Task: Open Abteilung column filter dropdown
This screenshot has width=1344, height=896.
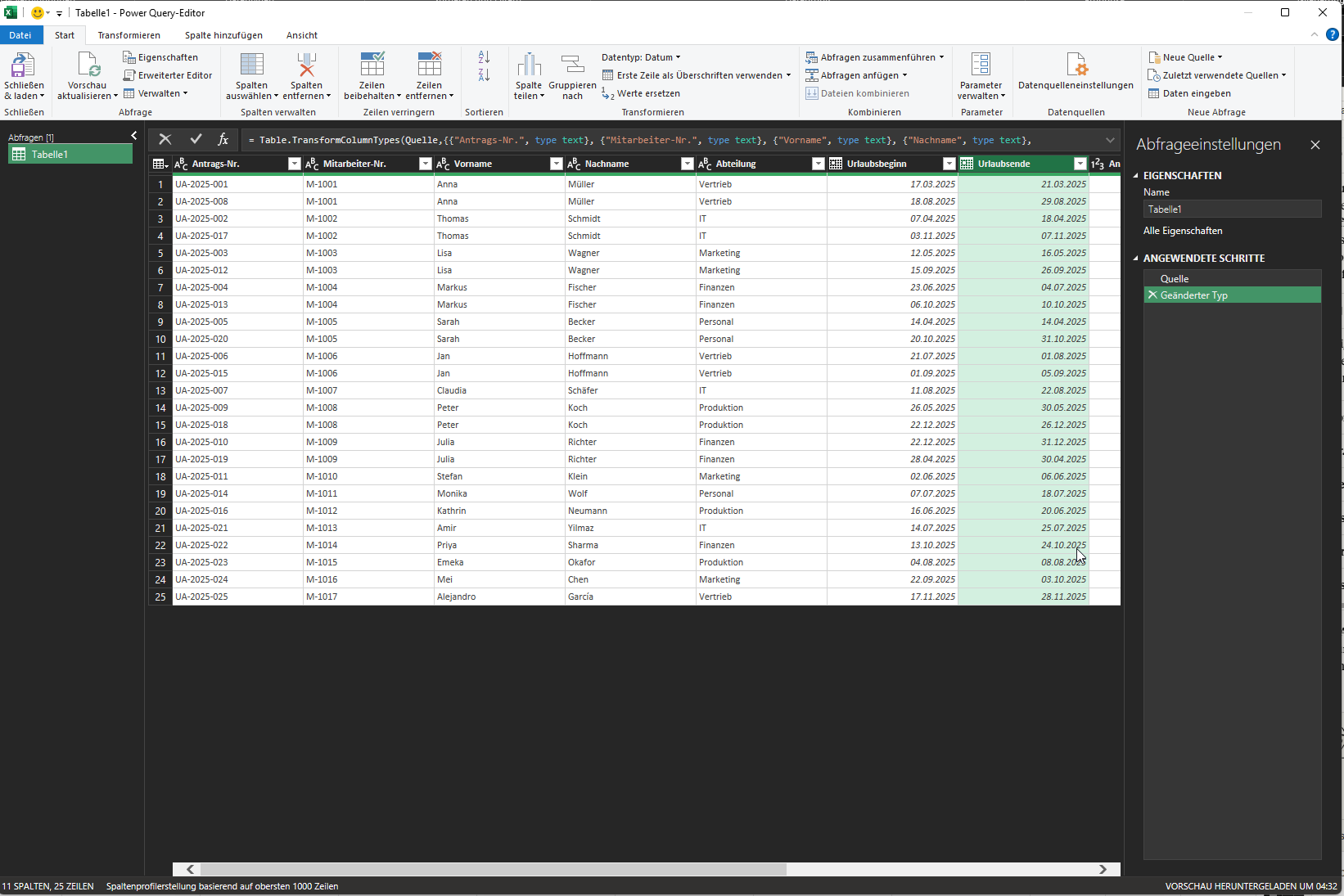Action: pyautogui.click(x=819, y=164)
